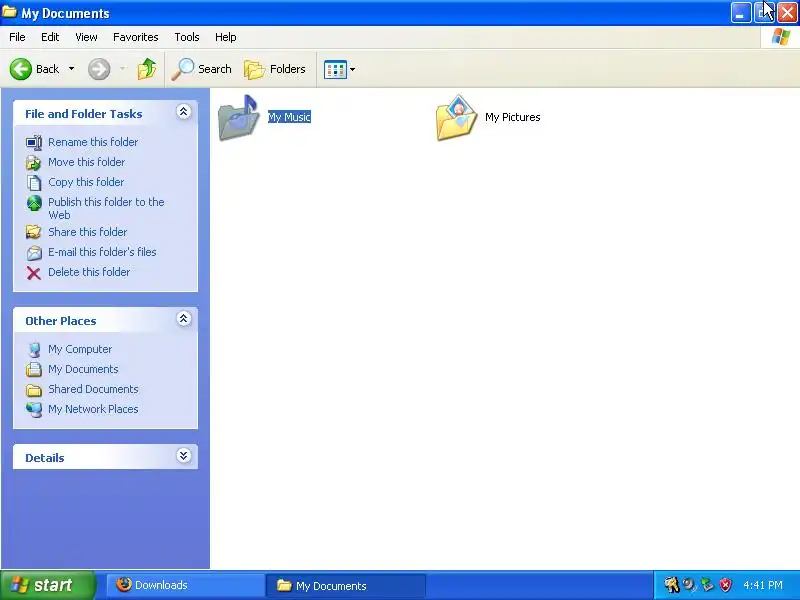Open the Help menu
Image resolution: width=800 pixels, height=600 pixels.
click(226, 37)
